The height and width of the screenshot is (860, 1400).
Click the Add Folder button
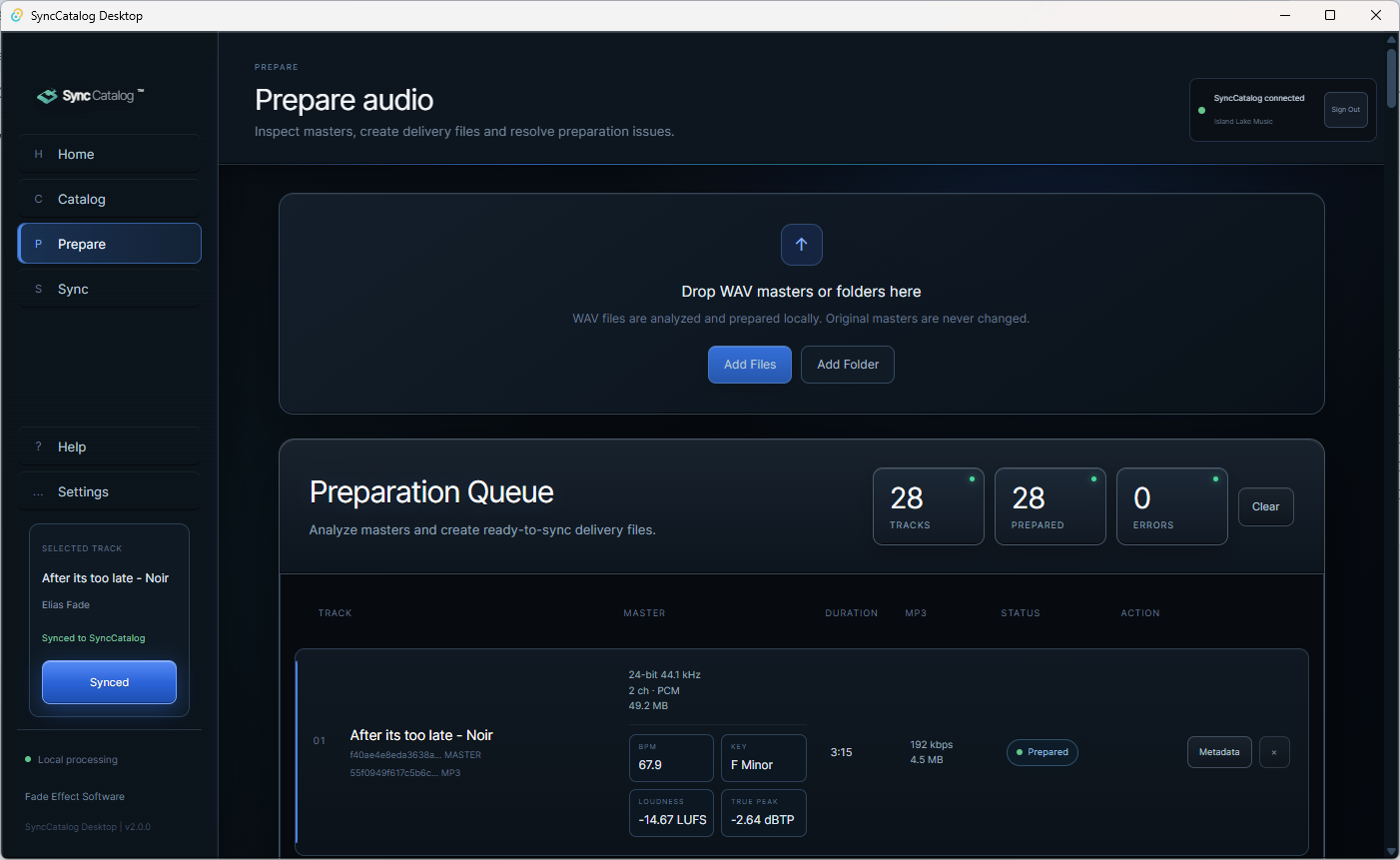pos(848,365)
